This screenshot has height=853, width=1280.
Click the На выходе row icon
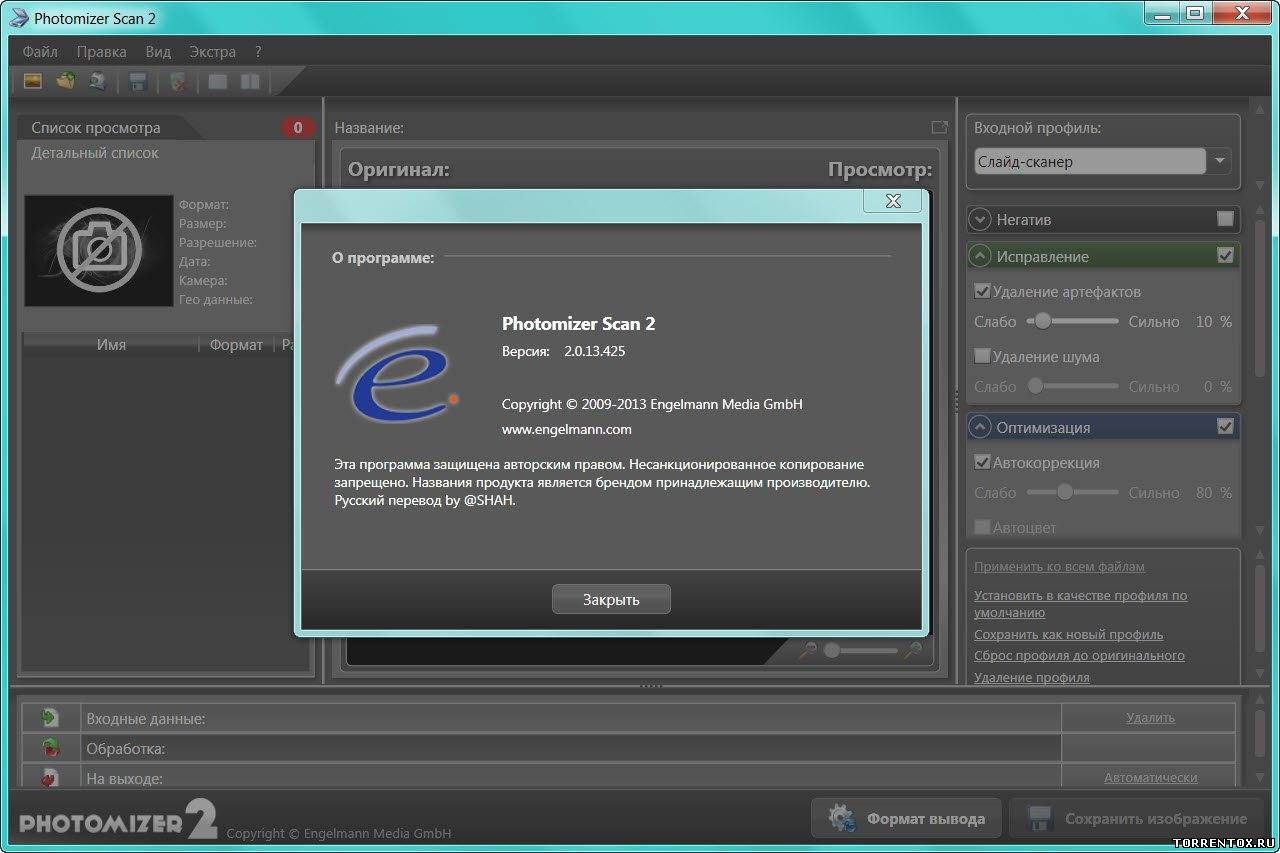tap(49, 777)
